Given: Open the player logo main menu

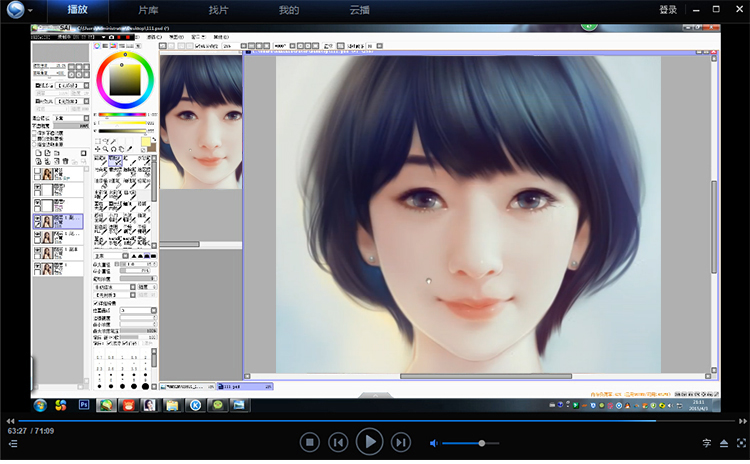Looking at the screenshot, I should click(x=15, y=10).
